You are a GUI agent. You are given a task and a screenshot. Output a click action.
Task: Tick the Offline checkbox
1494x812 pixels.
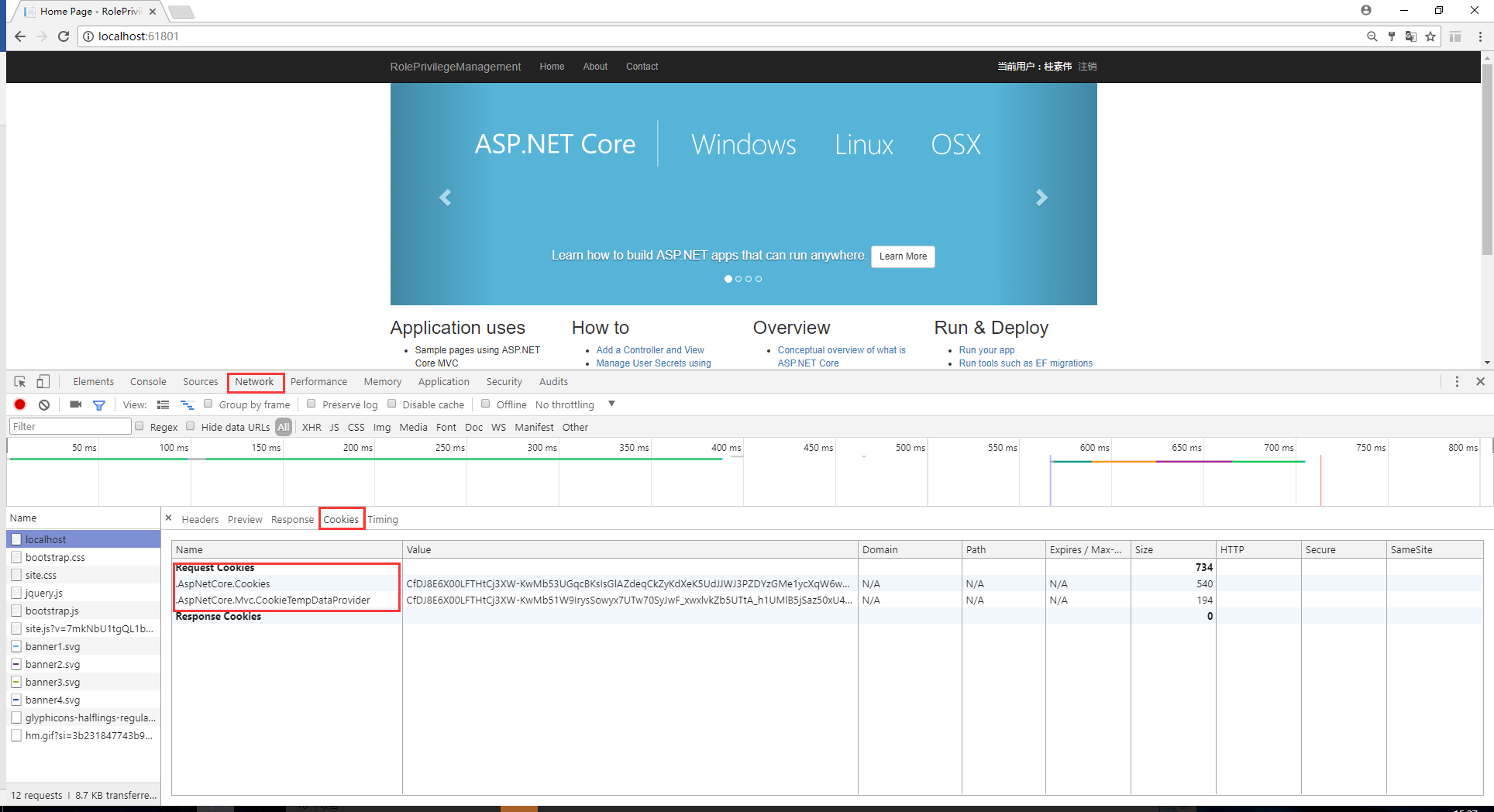click(485, 404)
